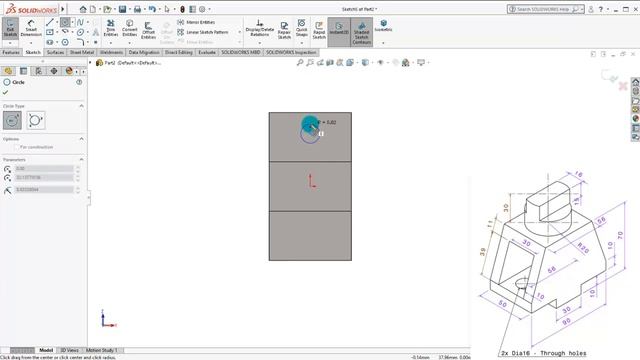The image size is (640, 360).
Task: Switch to the Sheet Metal tab
Action: point(82,52)
